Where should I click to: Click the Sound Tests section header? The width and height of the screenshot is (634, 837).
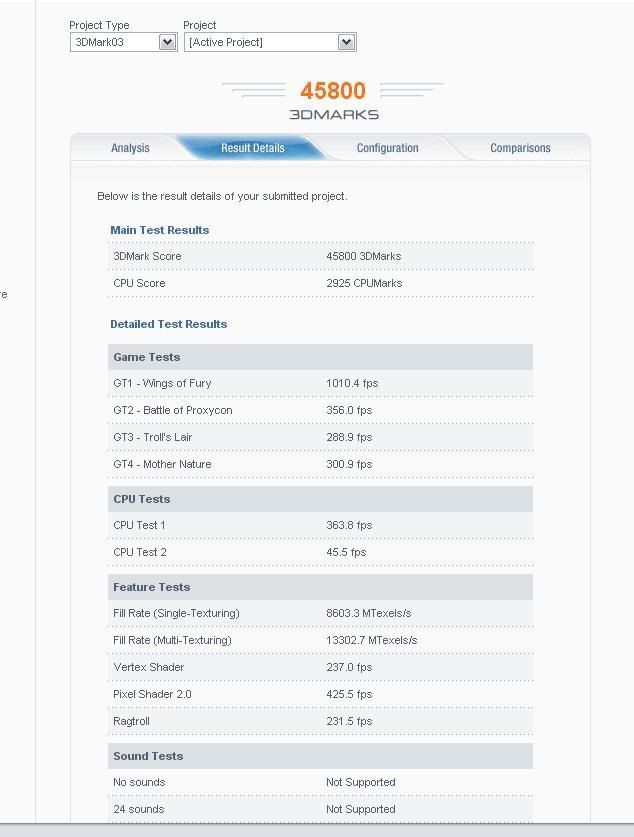click(x=320, y=756)
